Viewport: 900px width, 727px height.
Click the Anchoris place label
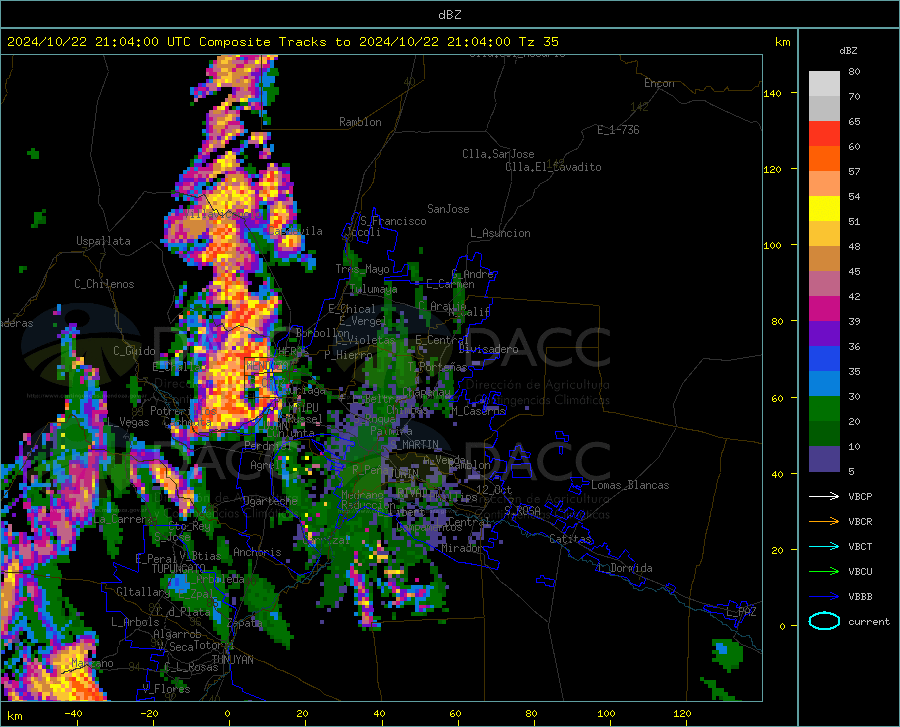257,552
